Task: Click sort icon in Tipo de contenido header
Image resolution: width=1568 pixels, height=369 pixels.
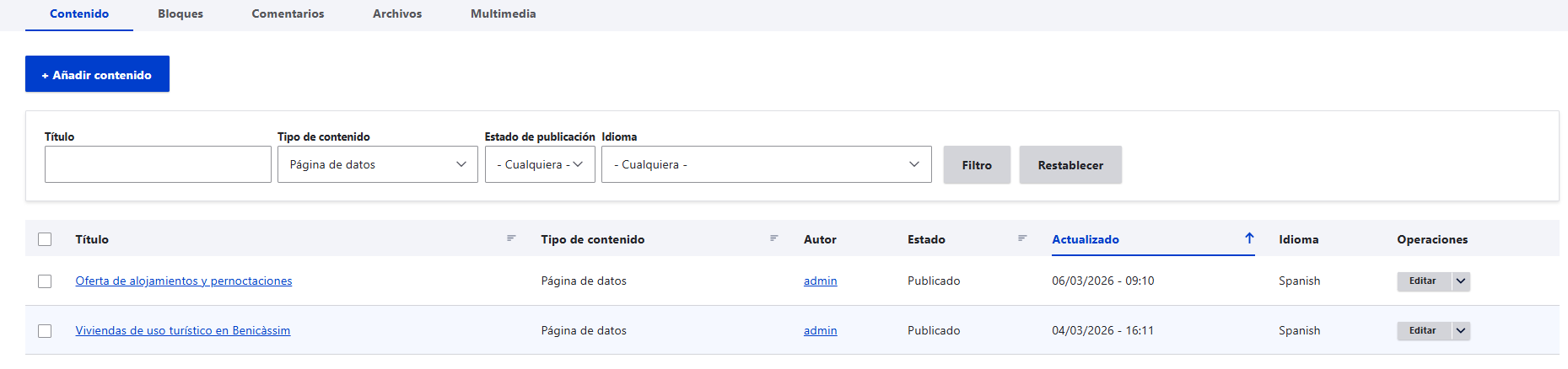Action: (773, 238)
